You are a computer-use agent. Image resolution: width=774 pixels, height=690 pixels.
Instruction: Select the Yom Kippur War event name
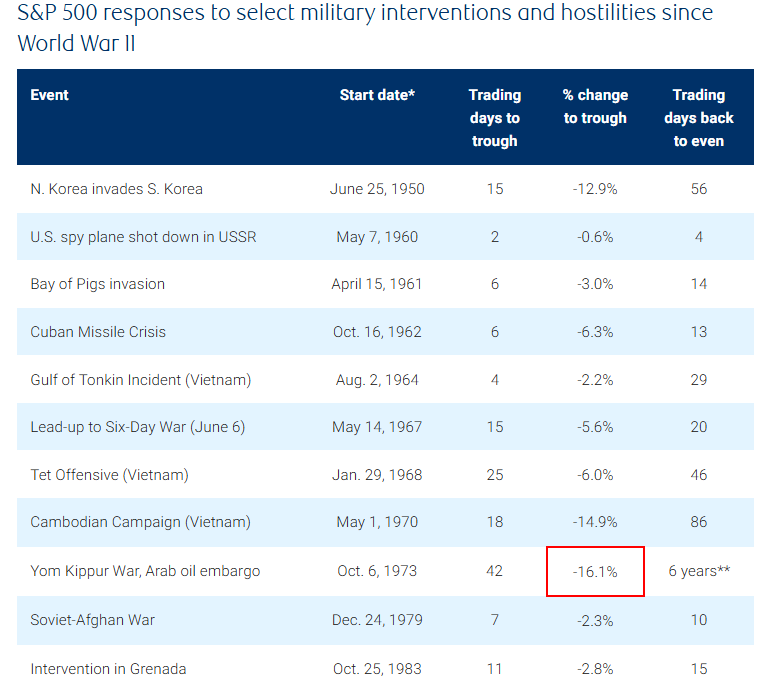(145, 572)
